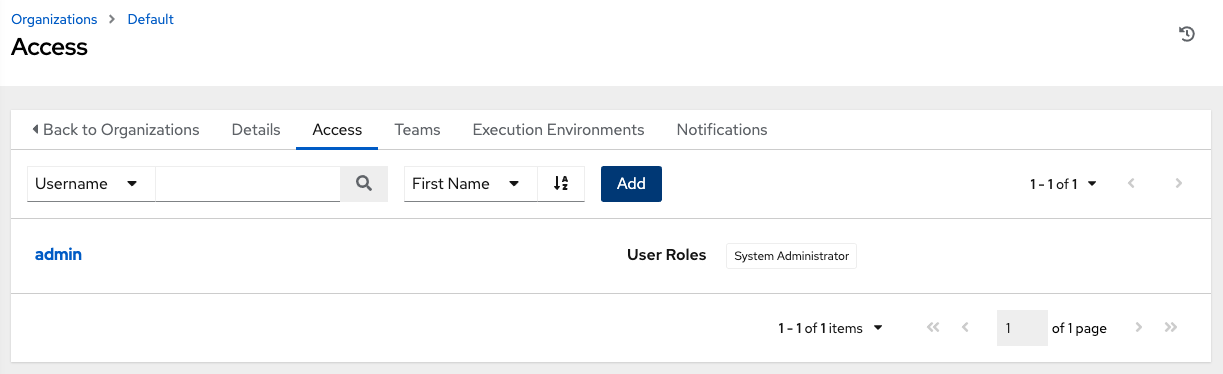Click the Add button

pyautogui.click(x=631, y=184)
